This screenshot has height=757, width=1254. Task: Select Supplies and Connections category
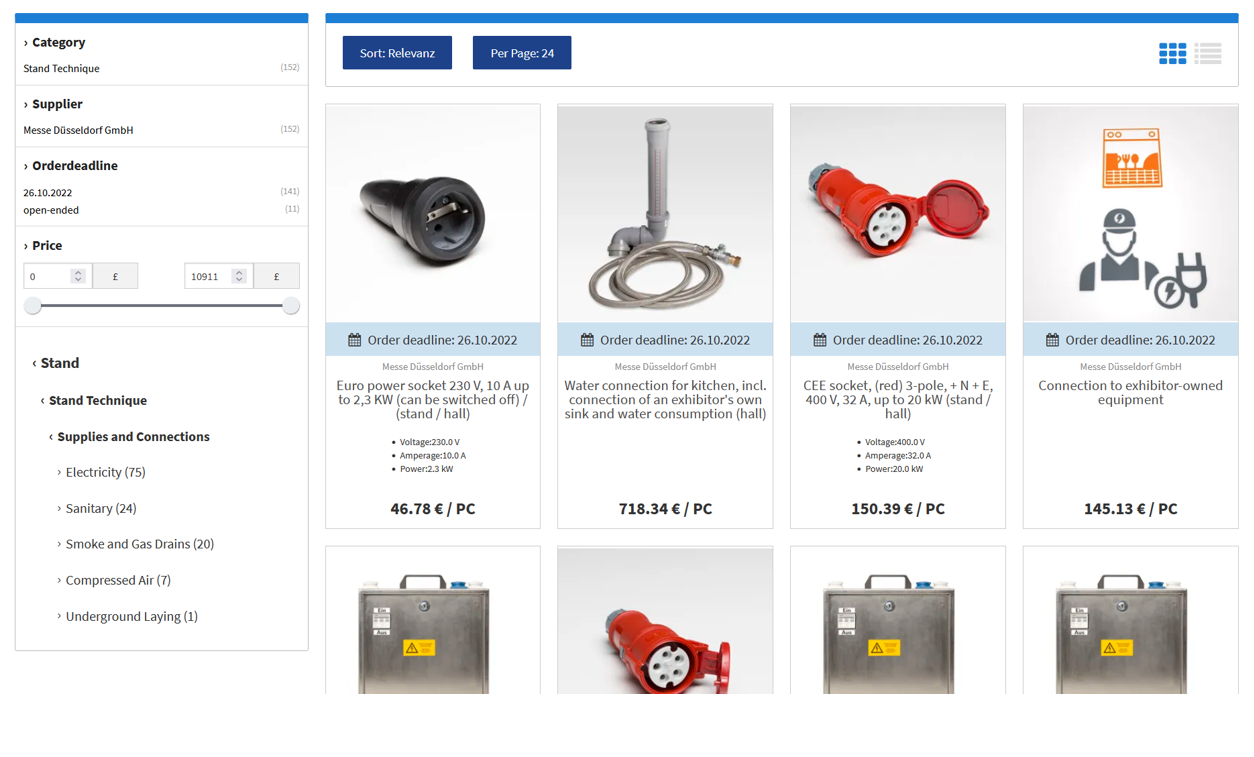pyautogui.click(x=129, y=437)
